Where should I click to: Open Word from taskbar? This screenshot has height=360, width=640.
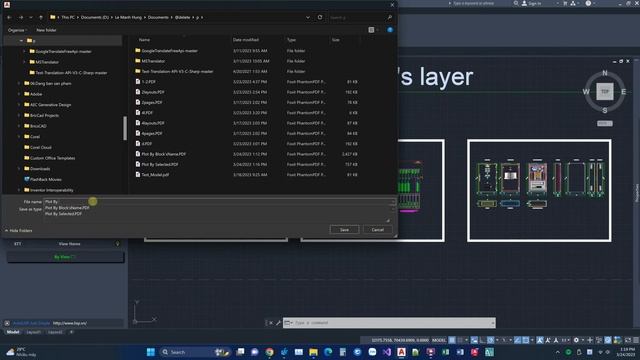point(460,352)
